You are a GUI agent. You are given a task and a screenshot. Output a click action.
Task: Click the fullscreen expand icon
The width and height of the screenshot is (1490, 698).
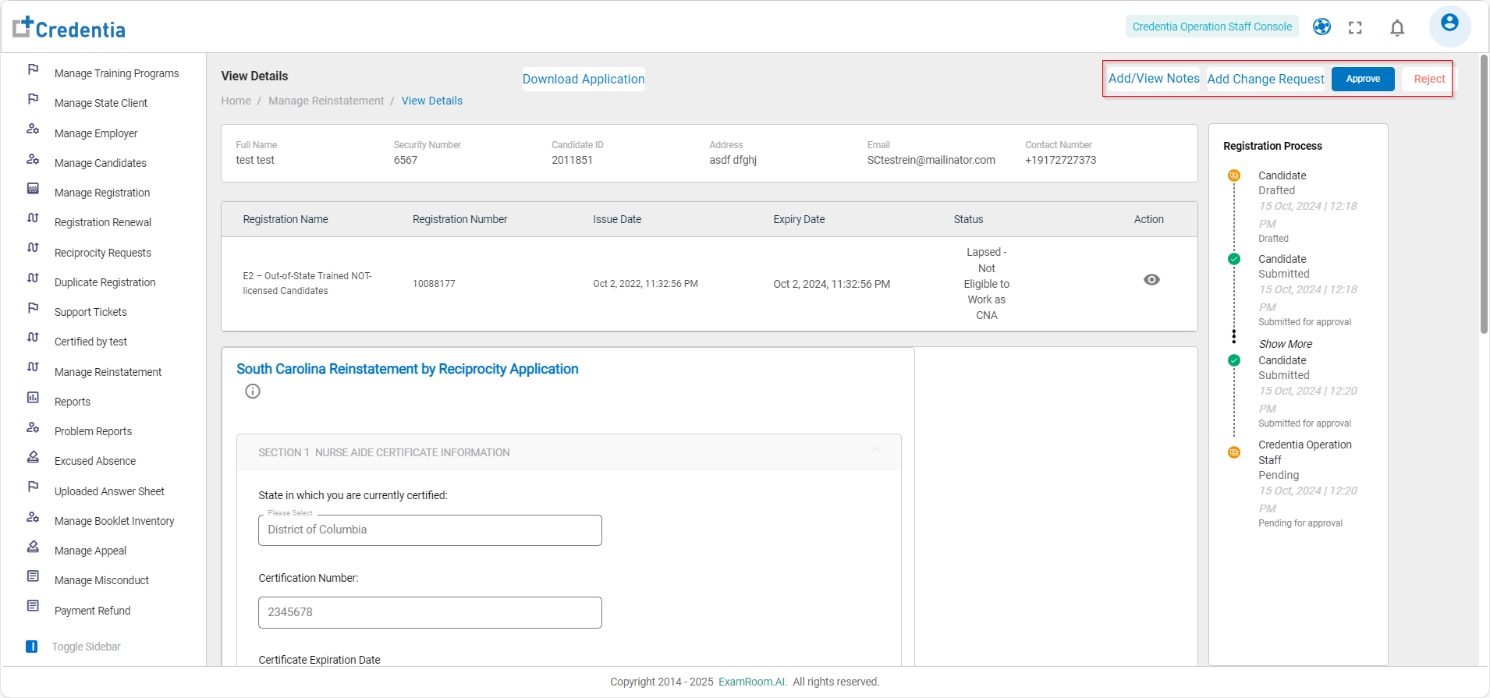coord(1355,28)
